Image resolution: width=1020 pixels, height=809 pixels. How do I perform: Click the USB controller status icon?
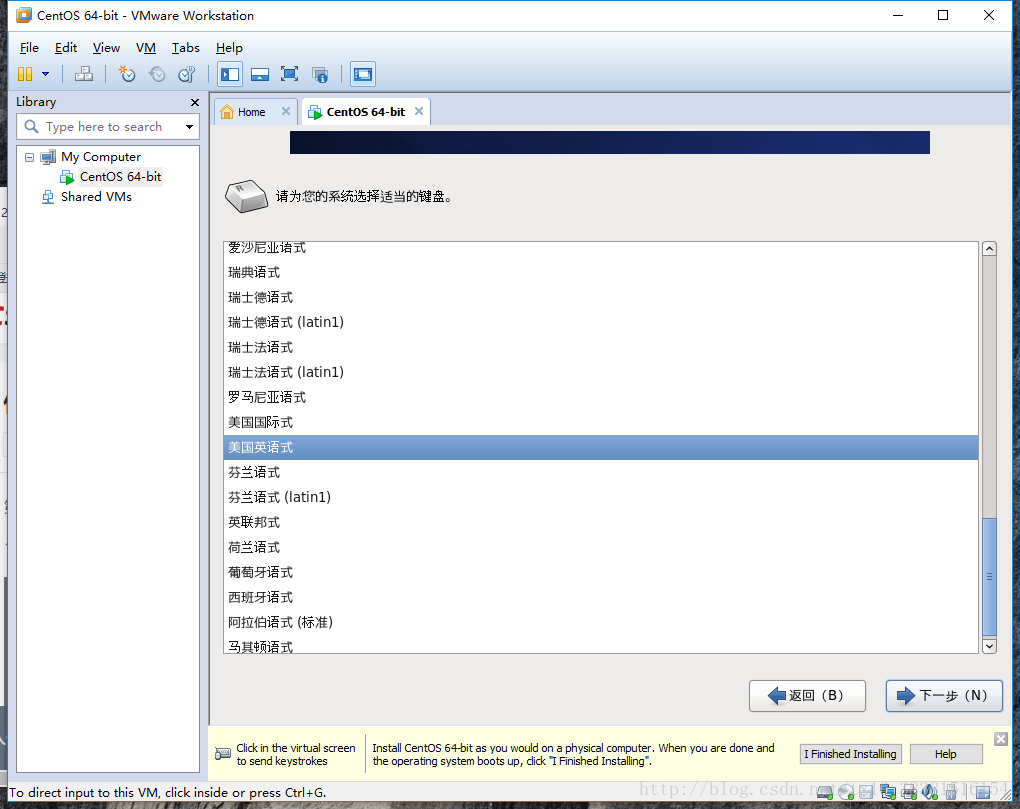(x=950, y=791)
